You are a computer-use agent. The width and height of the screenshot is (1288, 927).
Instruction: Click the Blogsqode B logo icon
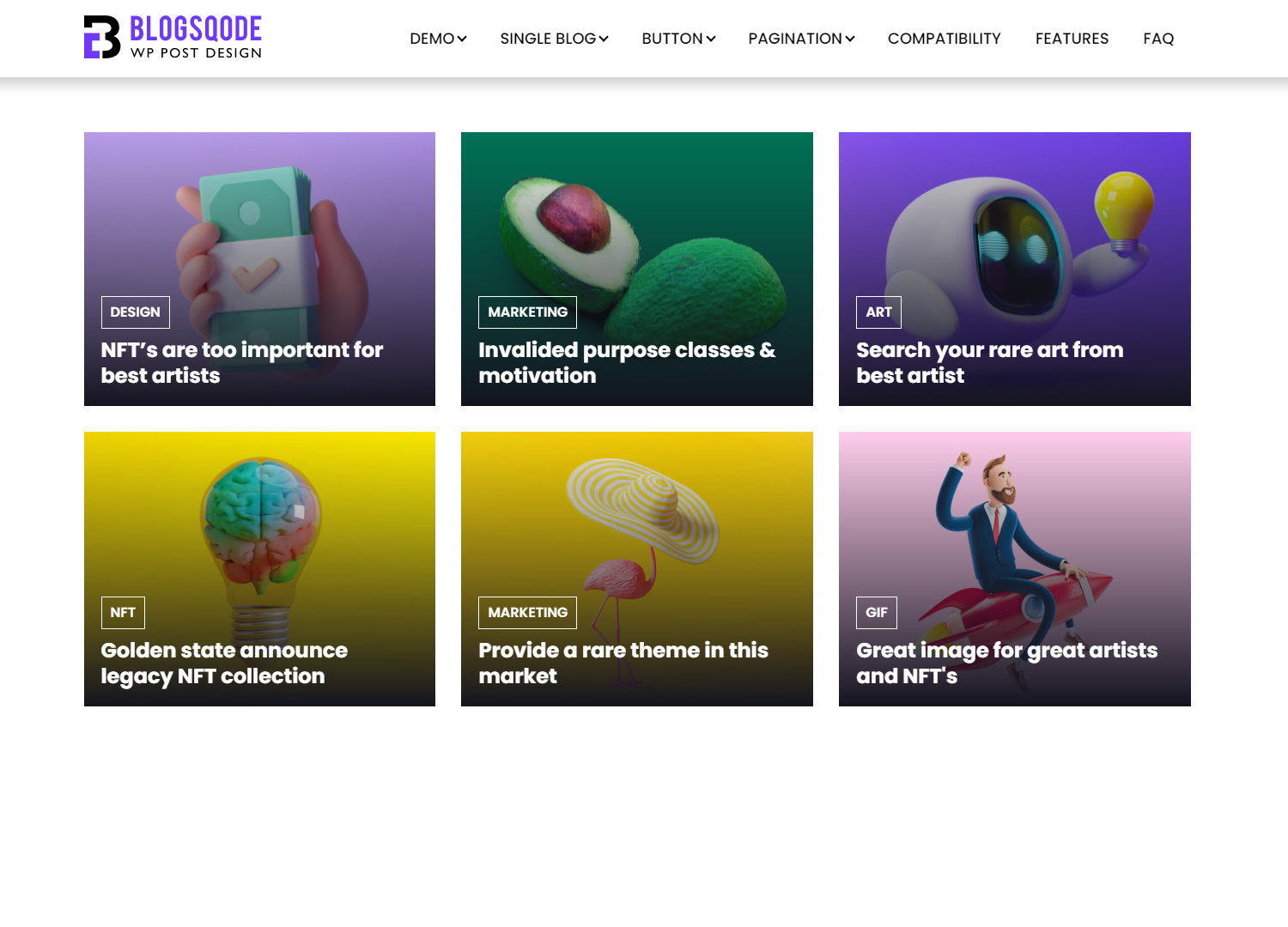(102, 37)
